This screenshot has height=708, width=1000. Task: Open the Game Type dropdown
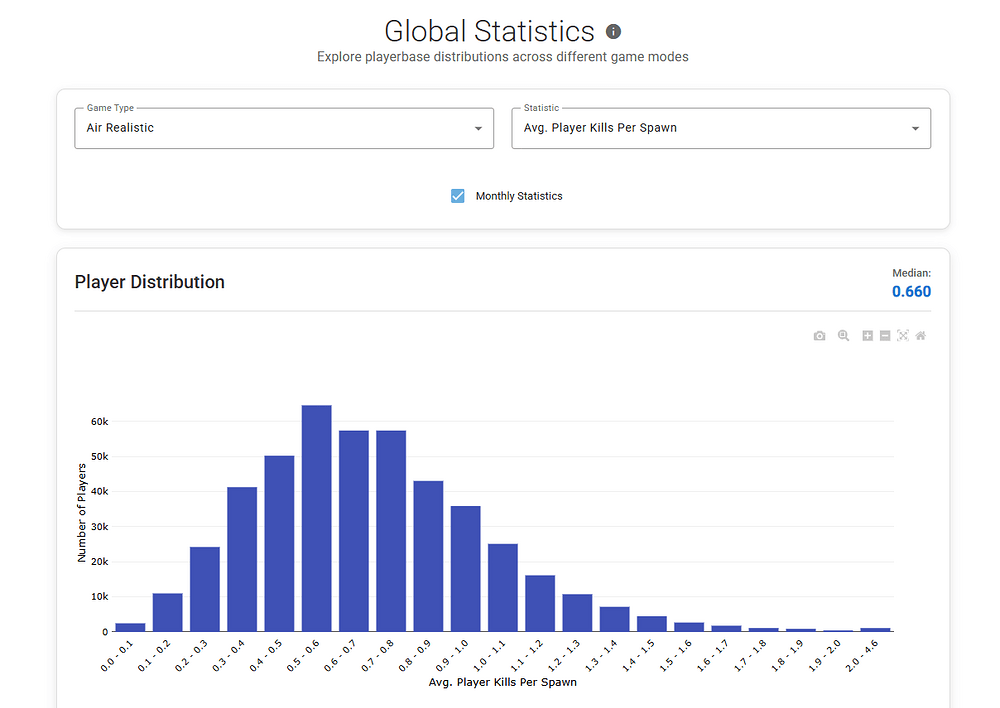[283, 128]
